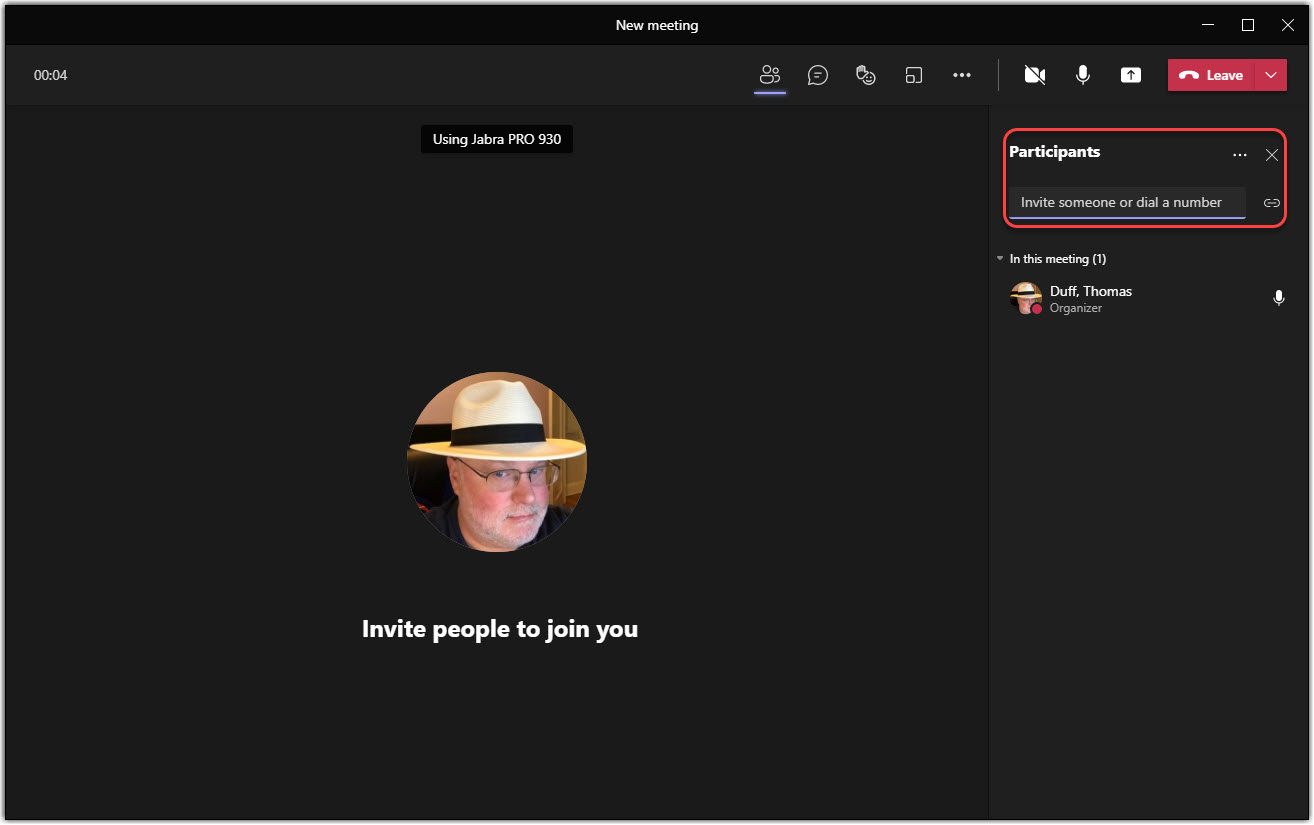
Task: Open the Leave button dropdown arrow
Action: [1271, 75]
